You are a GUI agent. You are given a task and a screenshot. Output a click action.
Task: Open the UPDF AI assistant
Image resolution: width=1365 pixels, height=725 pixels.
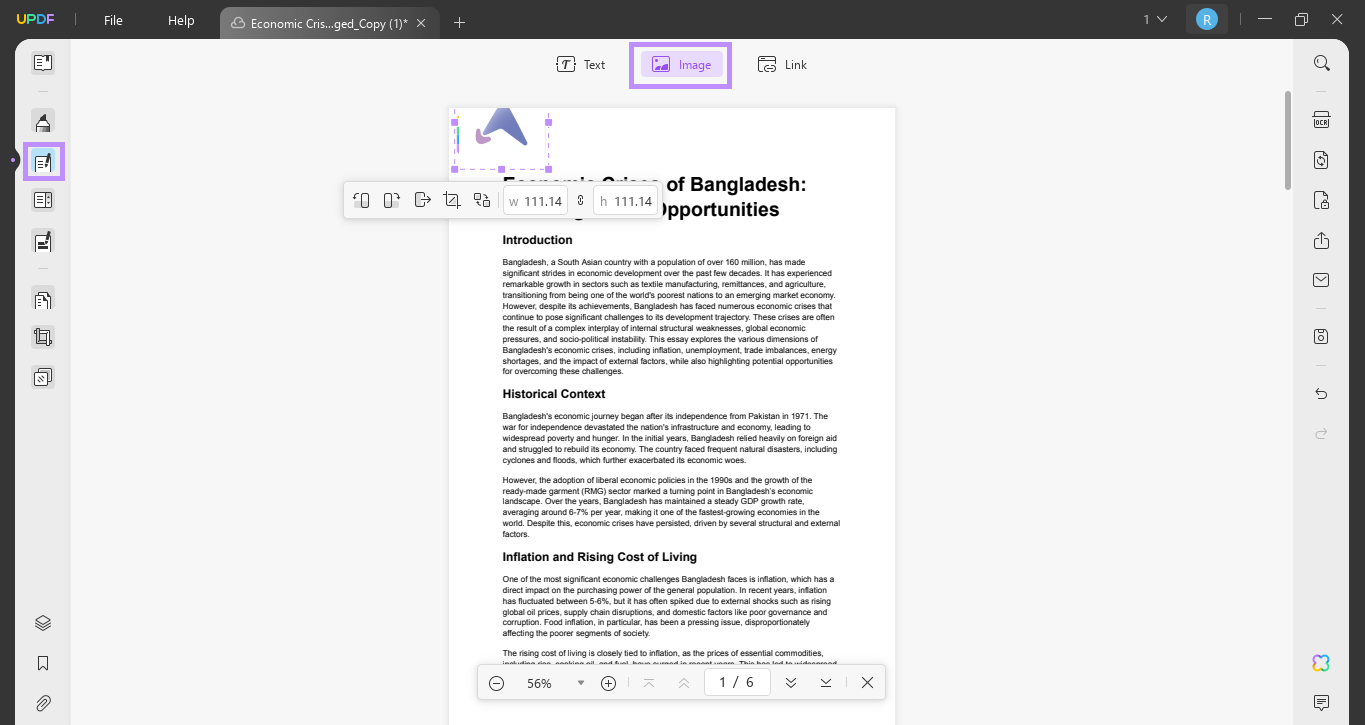[x=1320, y=663]
